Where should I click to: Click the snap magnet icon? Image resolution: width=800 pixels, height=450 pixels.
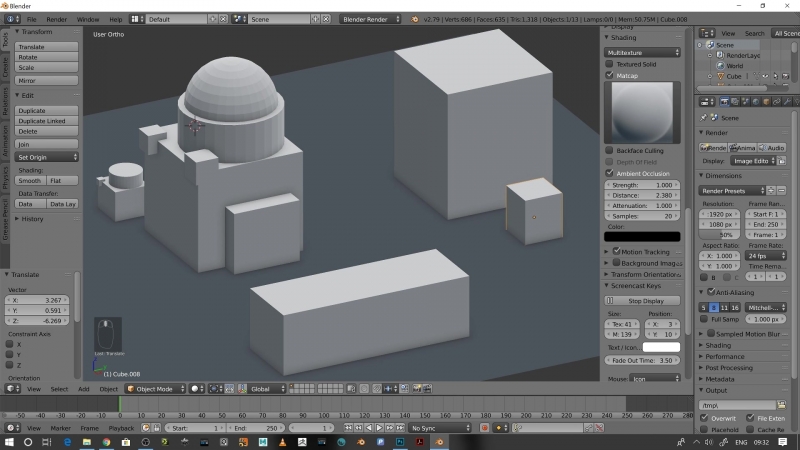[377, 389]
